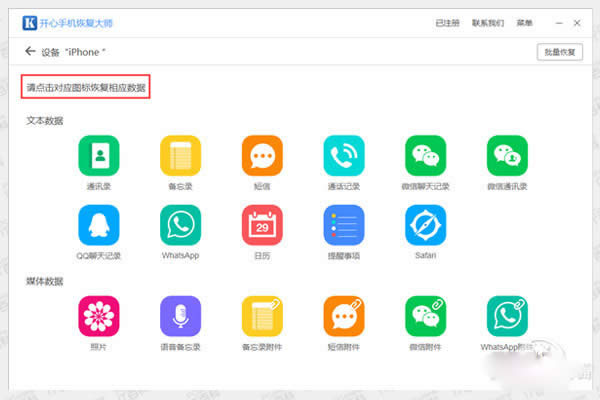Open 通话记录 call history recovery
The height and width of the screenshot is (400, 600).
coord(344,156)
